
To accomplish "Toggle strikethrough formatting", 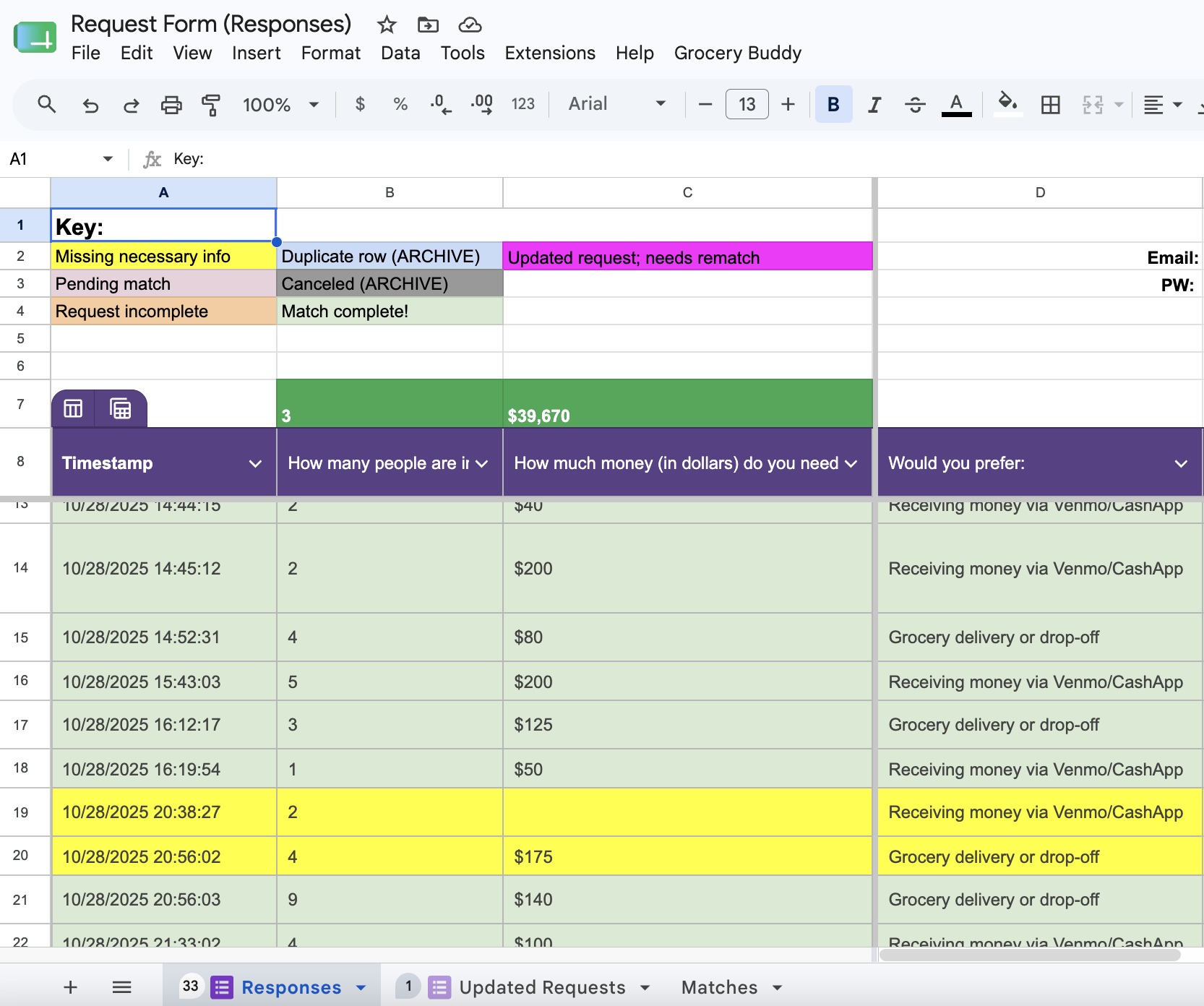I will 915,104.
